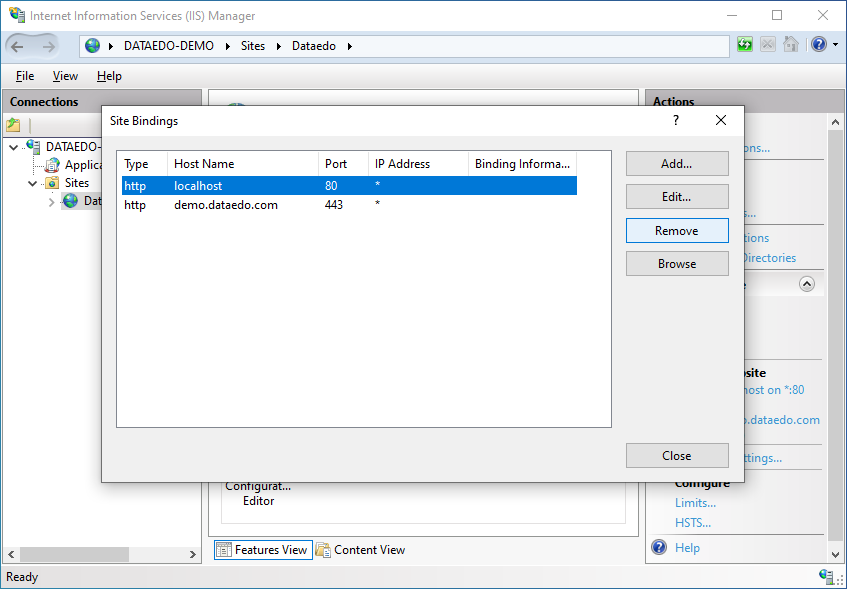Click the refresh page icon in toolbar
Image resolution: width=847 pixels, height=589 pixels.
click(745, 45)
